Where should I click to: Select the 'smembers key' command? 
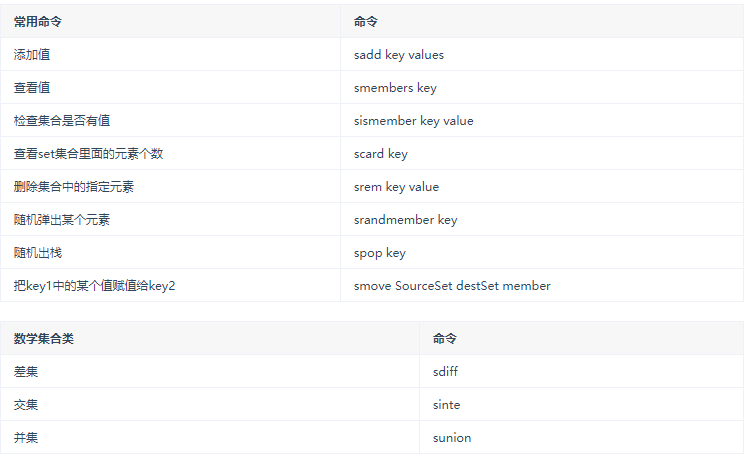click(395, 88)
